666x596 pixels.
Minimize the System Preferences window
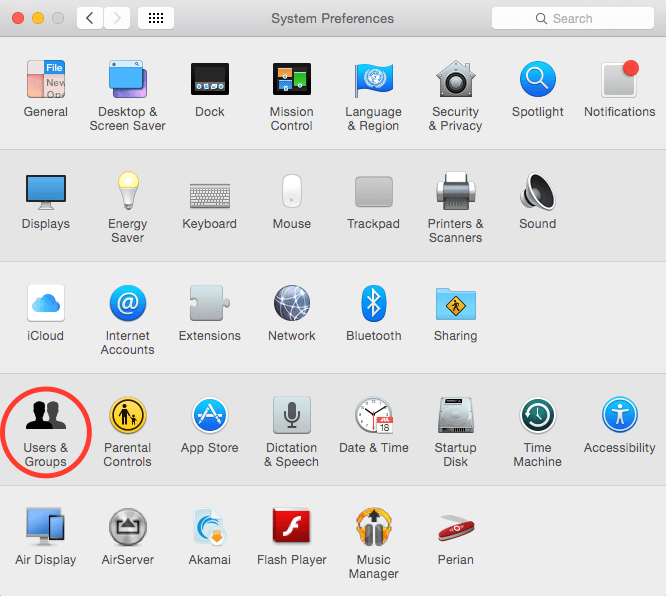pyautogui.click(x=38, y=18)
